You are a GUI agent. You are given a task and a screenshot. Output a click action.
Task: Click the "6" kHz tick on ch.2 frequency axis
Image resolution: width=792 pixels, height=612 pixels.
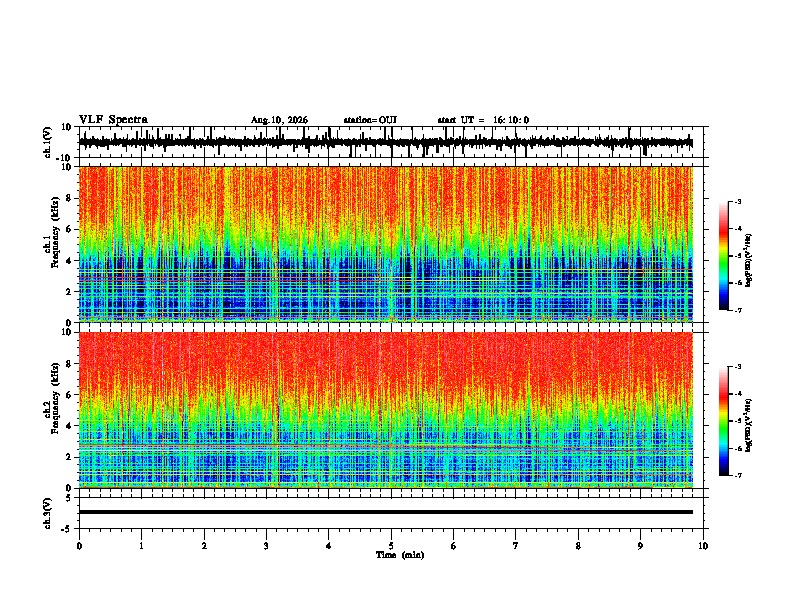click(x=69, y=395)
